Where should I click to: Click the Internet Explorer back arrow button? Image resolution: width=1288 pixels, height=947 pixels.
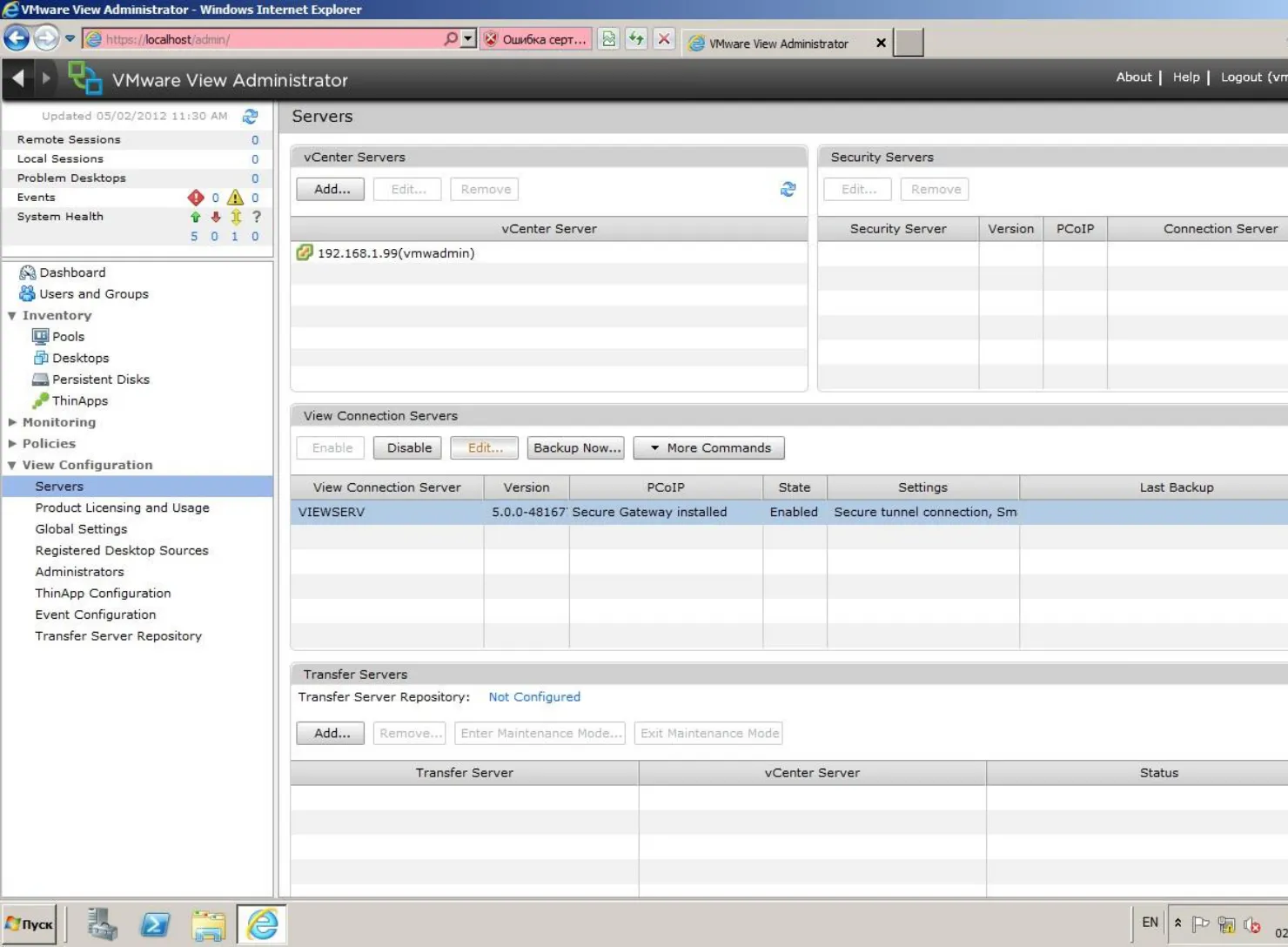[x=17, y=38]
